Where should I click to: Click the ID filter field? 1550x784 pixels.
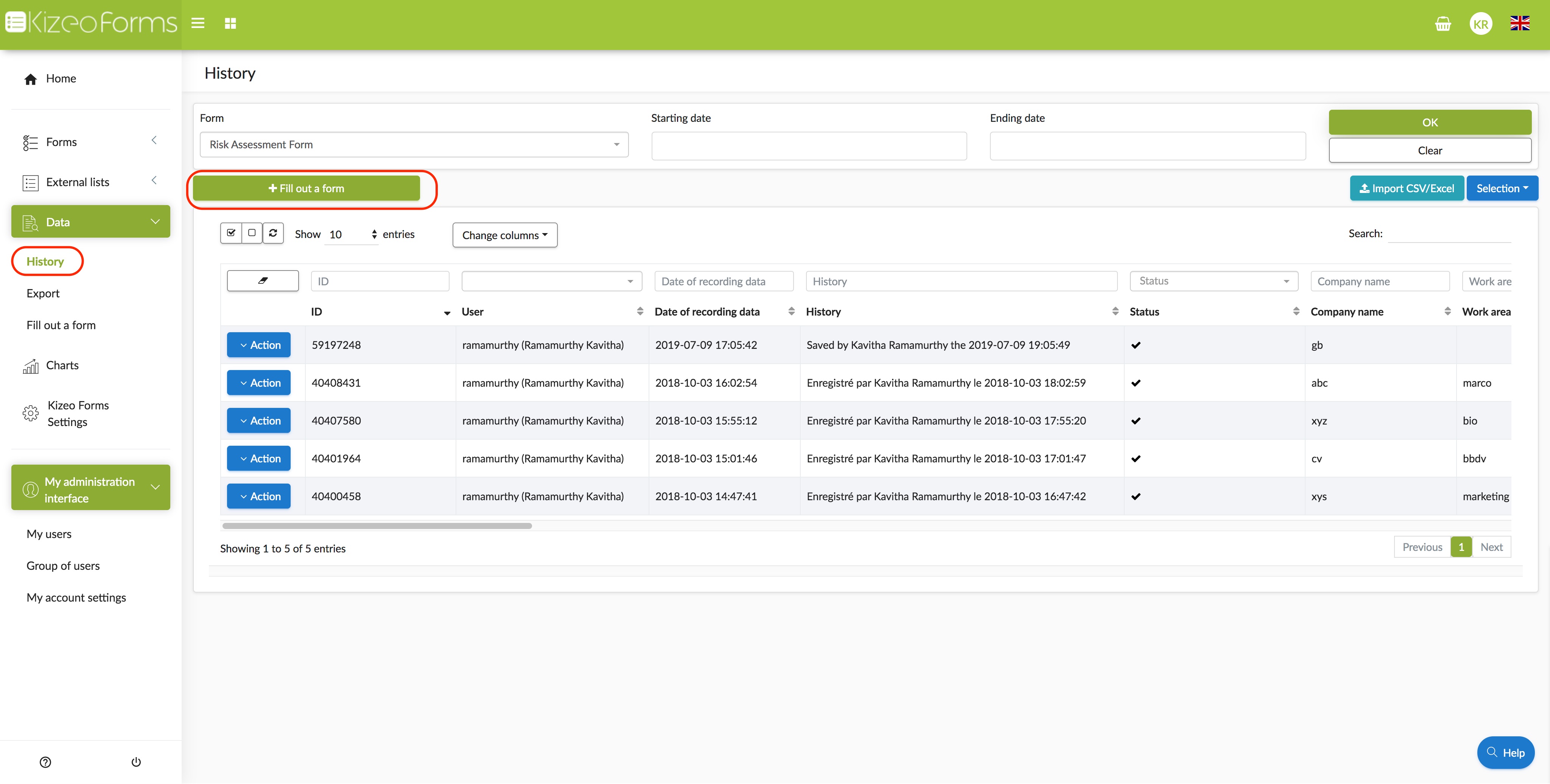[380, 282]
